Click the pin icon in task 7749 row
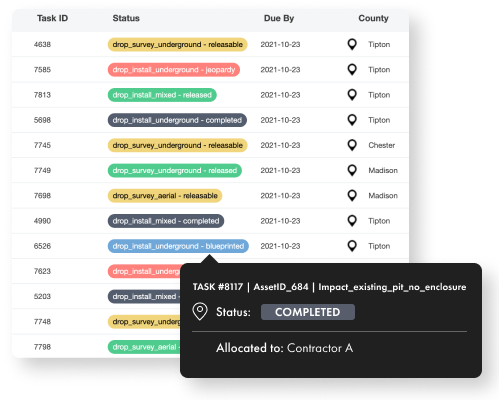This screenshot has height=400, width=499. 352,170
